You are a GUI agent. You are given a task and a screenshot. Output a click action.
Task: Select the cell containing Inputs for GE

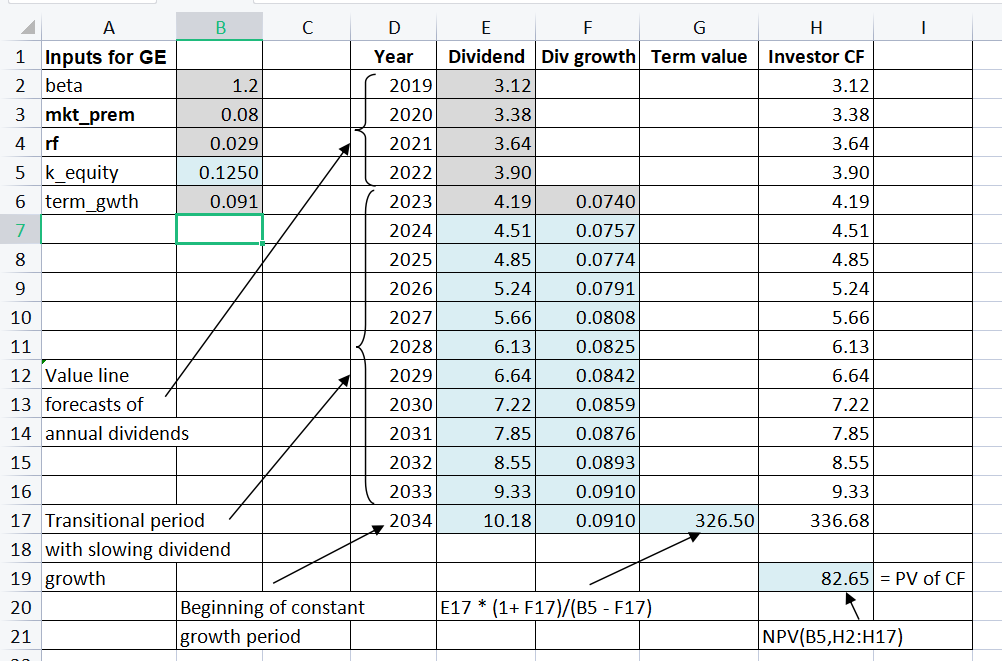click(x=108, y=57)
